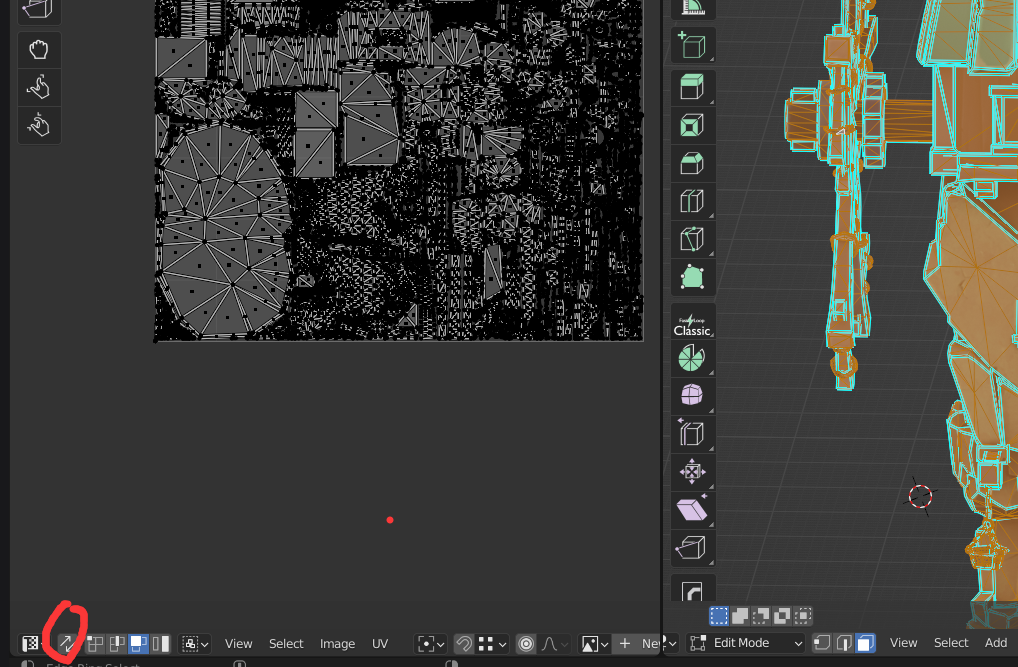
Task: Switch UV editor to vertex select mode
Action: [x=95, y=644]
